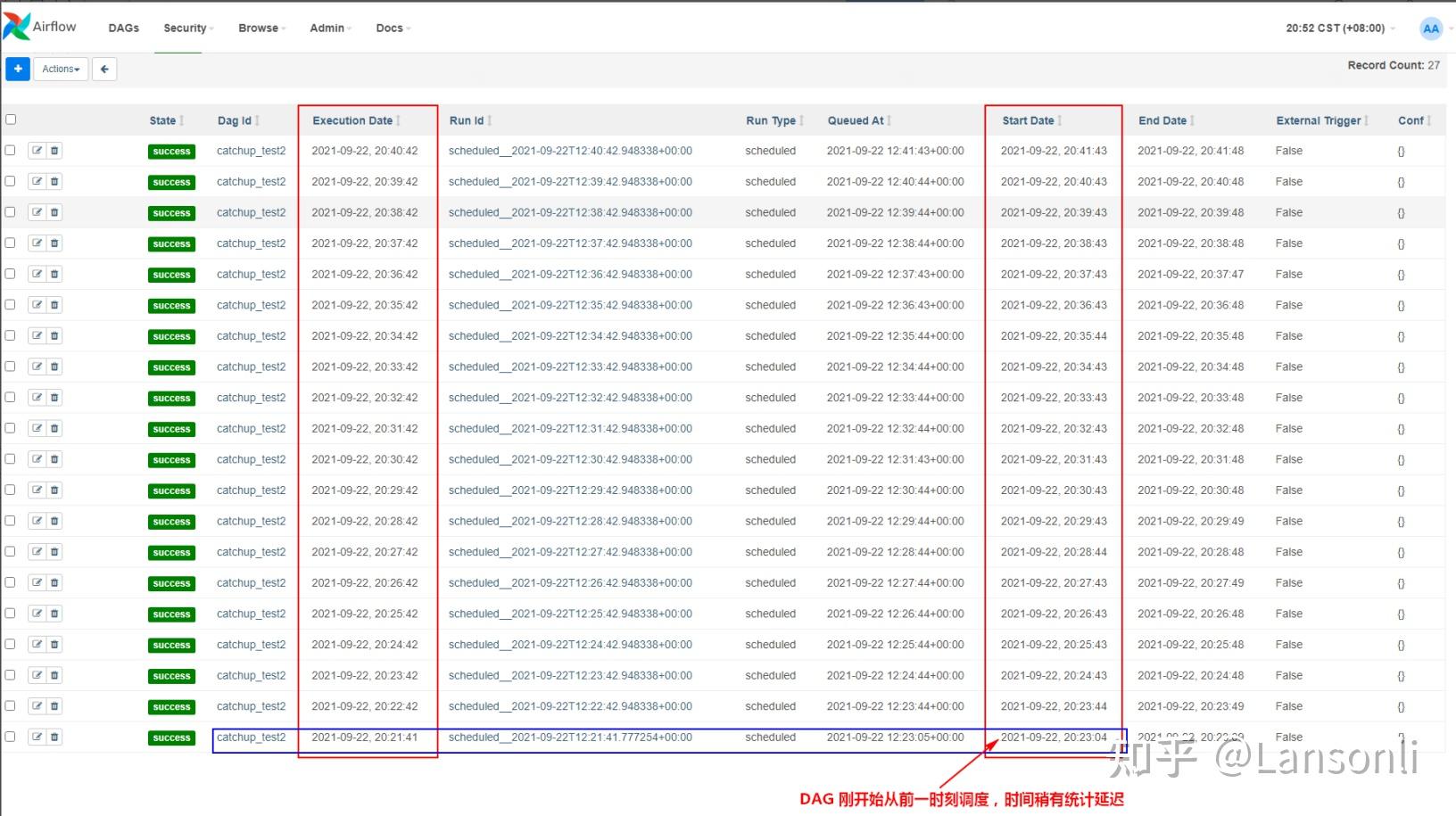Screen dimensions: 1456x816
Task: Select the checkbox for run 20:40:42
Action: pyautogui.click(x=11, y=150)
